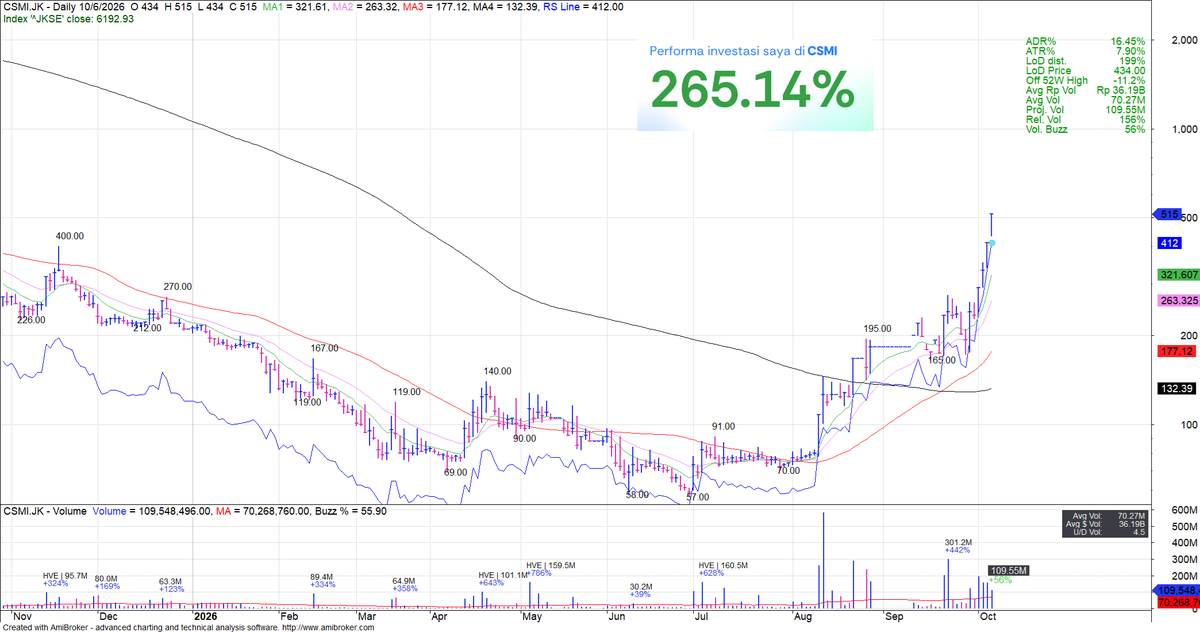
Task: Click the 400.00 swing high label
Action: pos(70,236)
